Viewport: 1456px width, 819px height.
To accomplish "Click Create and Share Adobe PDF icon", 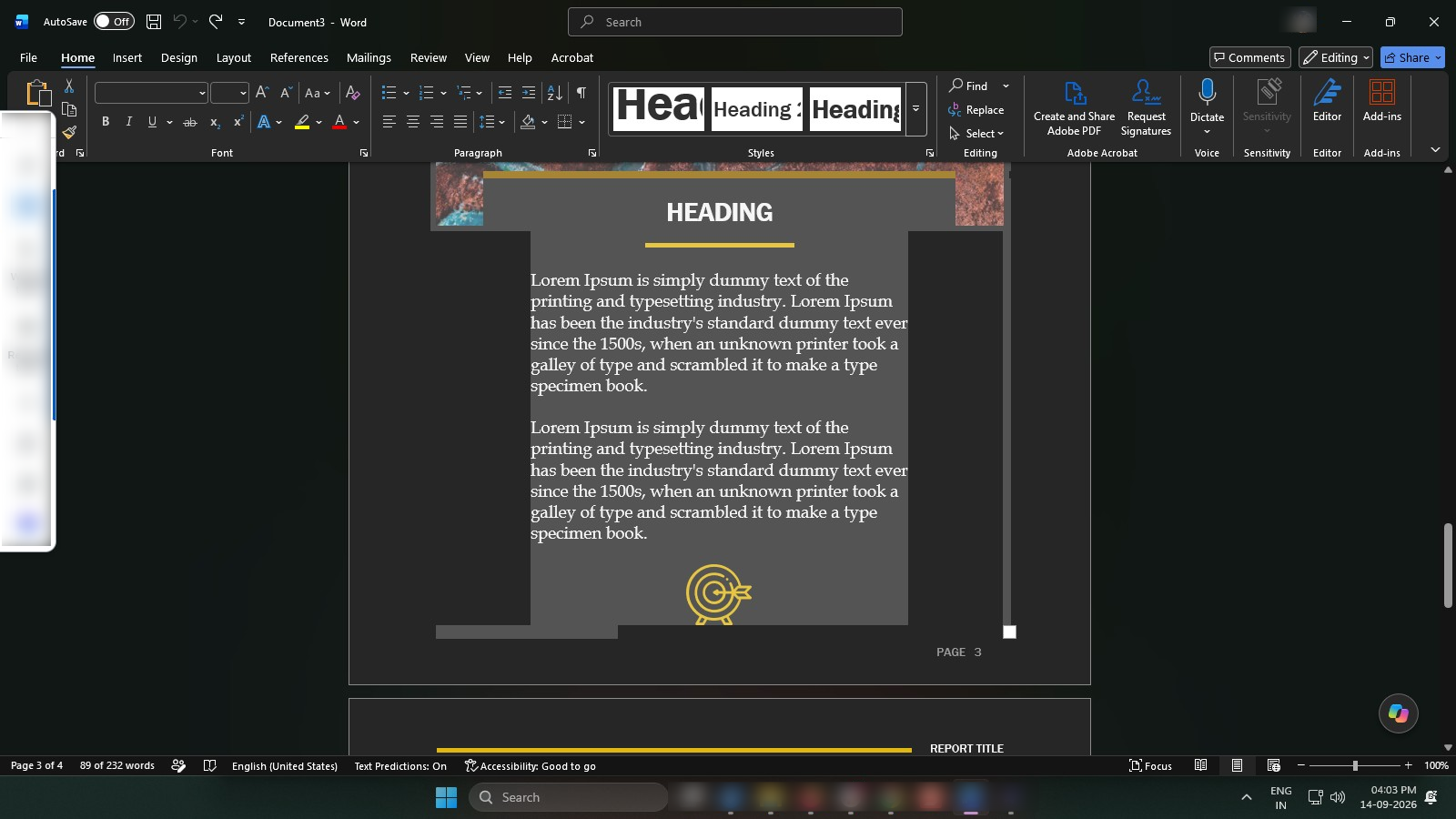I will (1074, 106).
